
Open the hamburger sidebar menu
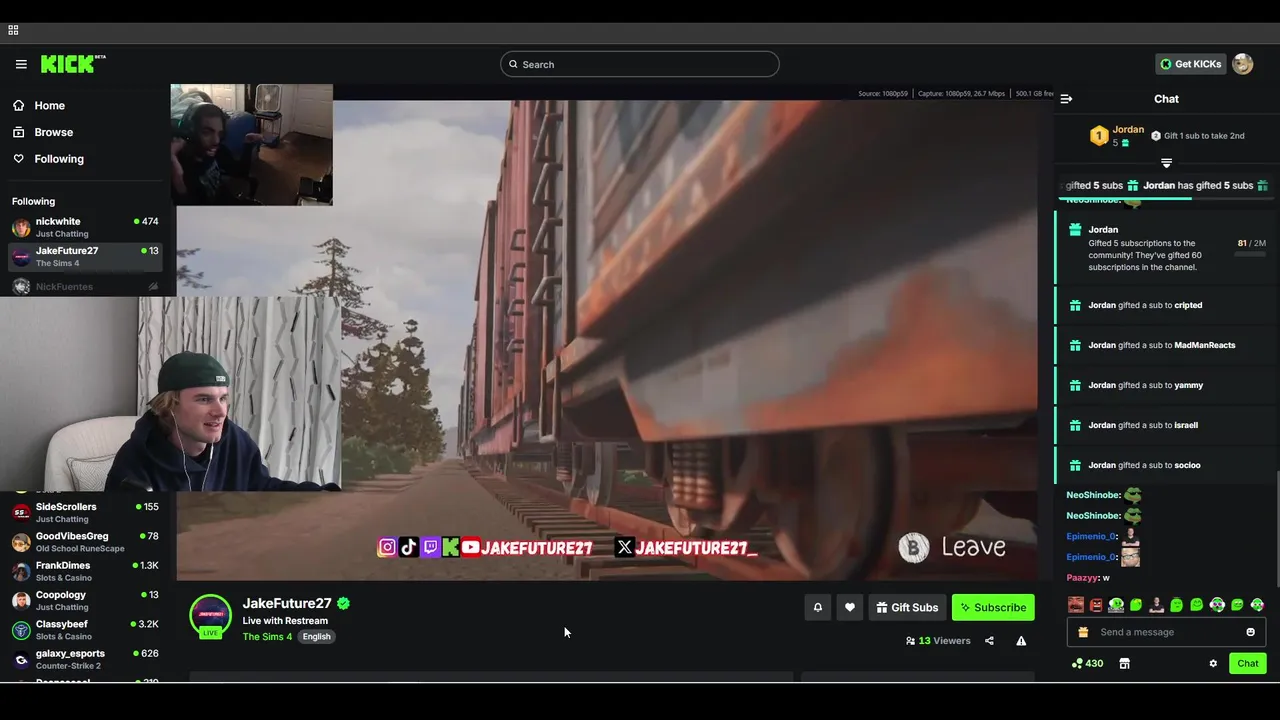[x=21, y=64]
